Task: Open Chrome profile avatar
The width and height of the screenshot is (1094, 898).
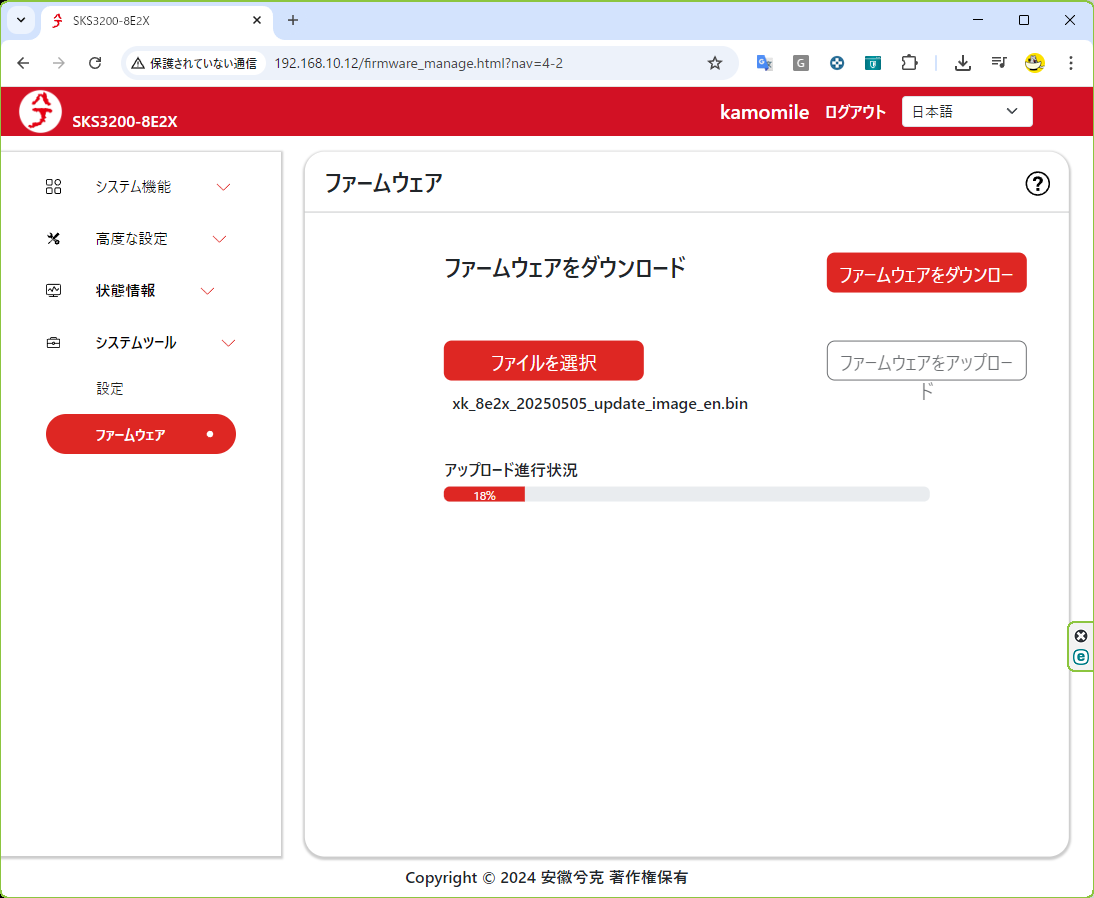Action: [x=1035, y=63]
